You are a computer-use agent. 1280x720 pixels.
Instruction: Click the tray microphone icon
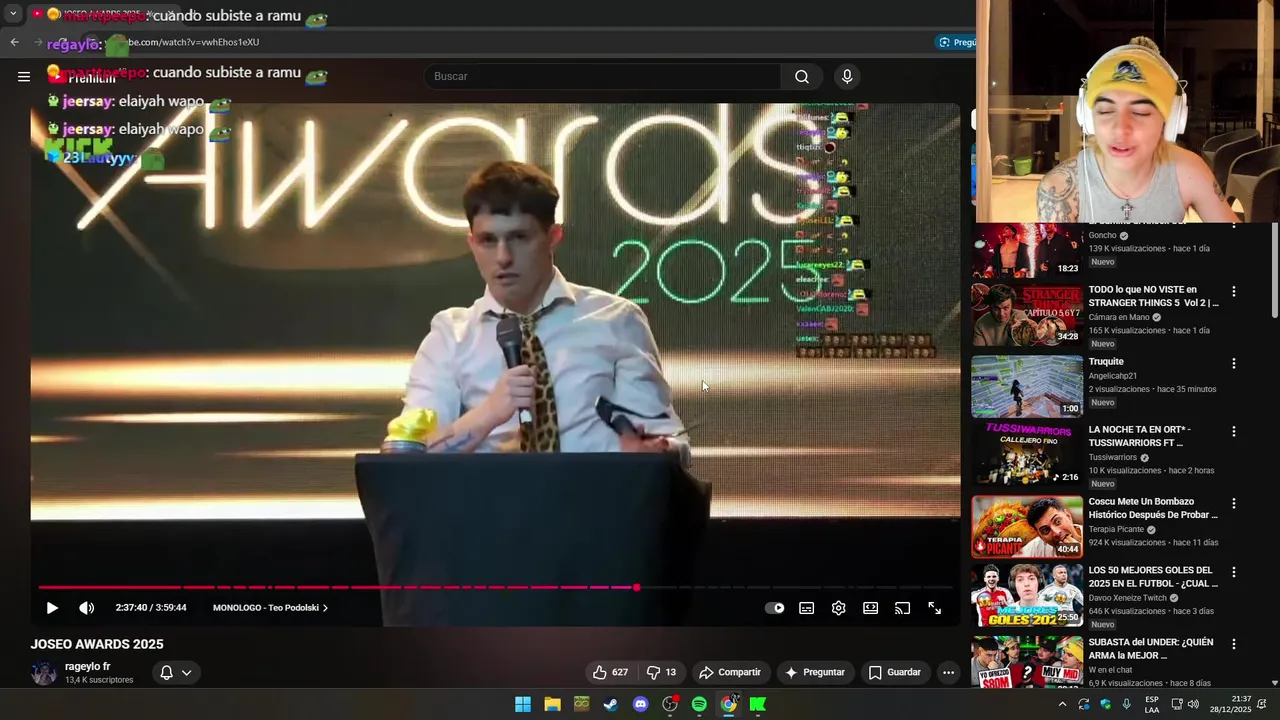(1127, 705)
